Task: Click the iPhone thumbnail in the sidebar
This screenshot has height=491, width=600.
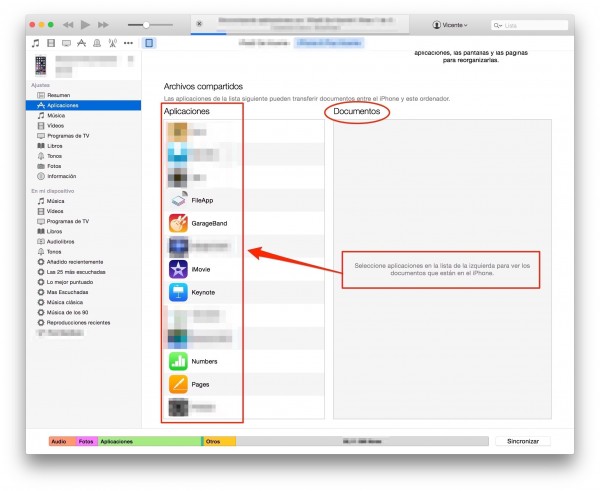Action: click(x=41, y=65)
